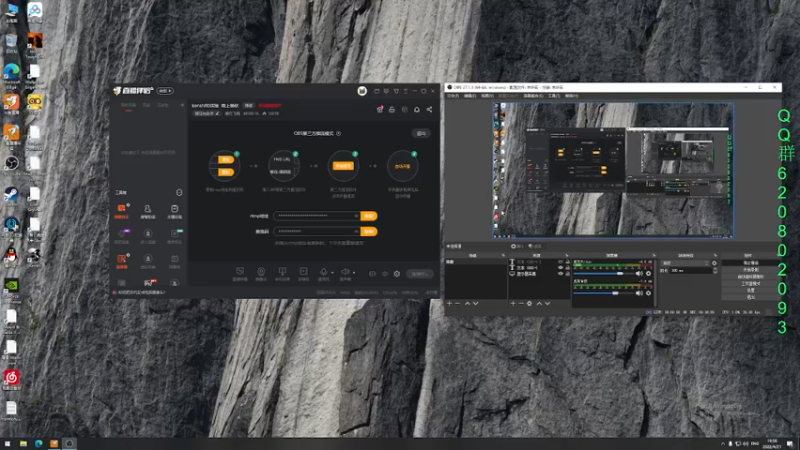Toggle visibility eye of display capture source
This screenshot has width=800, height=450.
tap(560, 273)
